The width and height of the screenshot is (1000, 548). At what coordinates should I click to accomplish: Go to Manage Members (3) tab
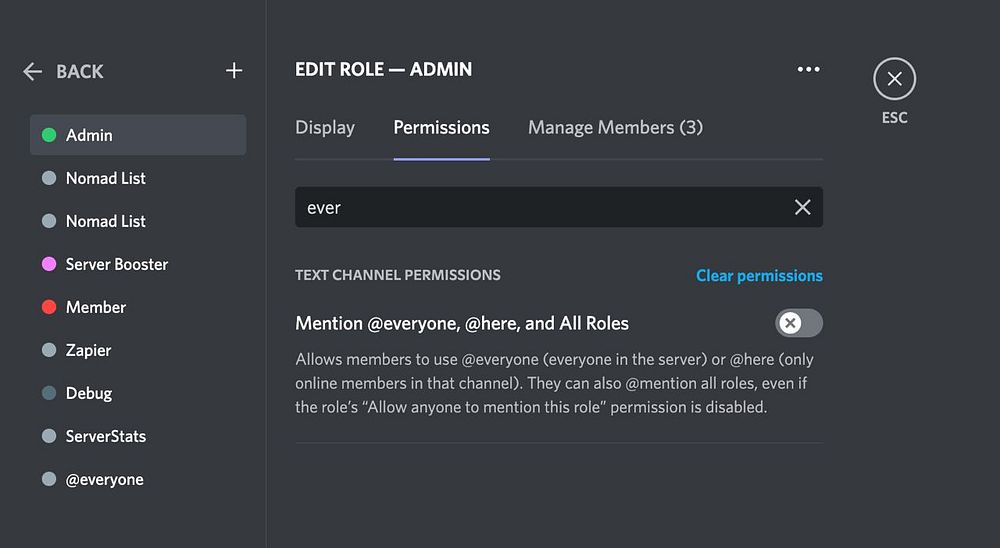pos(615,128)
